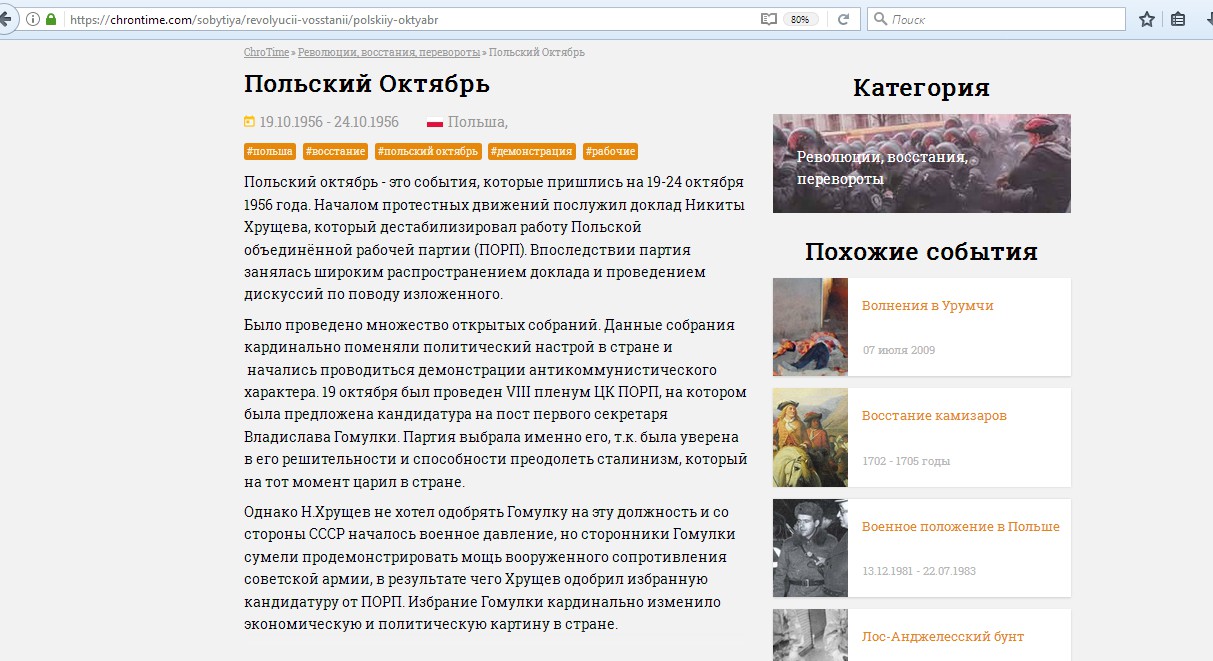Image resolution: width=1213 pixels, height=661 pixels.
Task: Click the Polish flag icon
Action: (x=435, y=123)
